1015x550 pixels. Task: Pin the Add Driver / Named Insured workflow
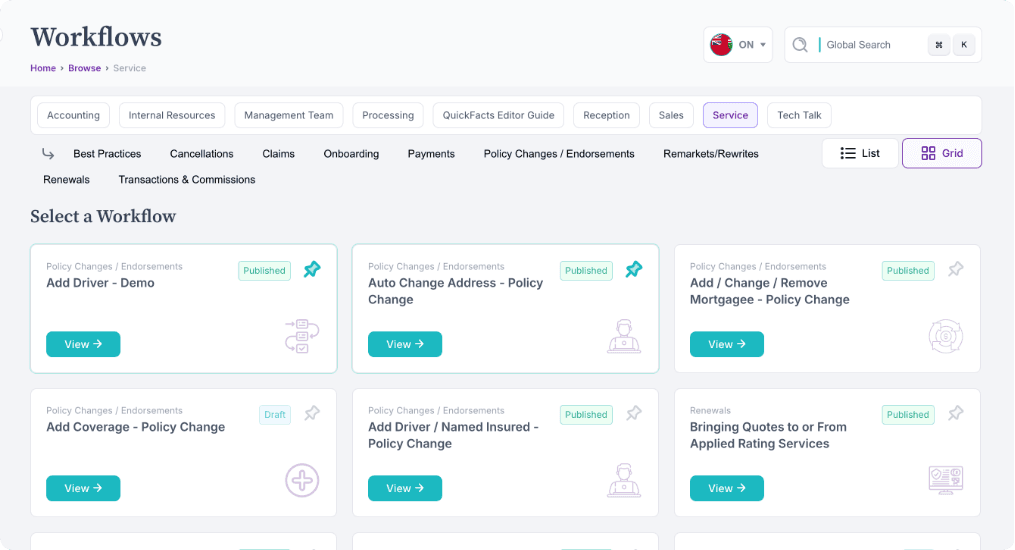[634, 414]
